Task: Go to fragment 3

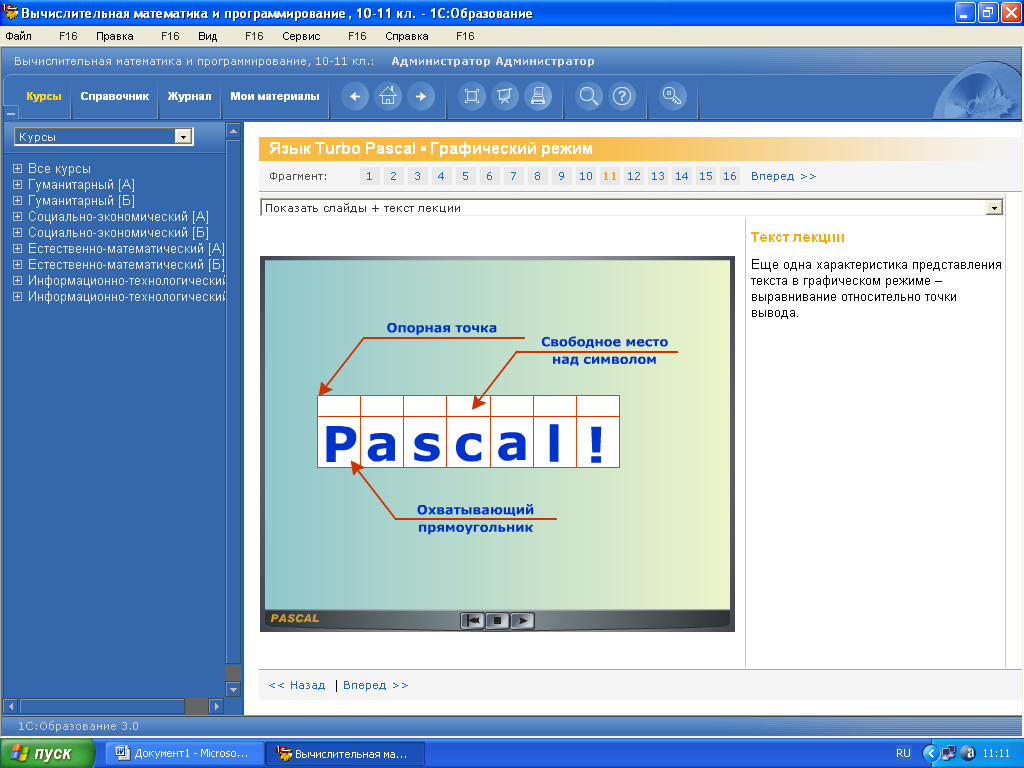Action: [x=417, y=176]
